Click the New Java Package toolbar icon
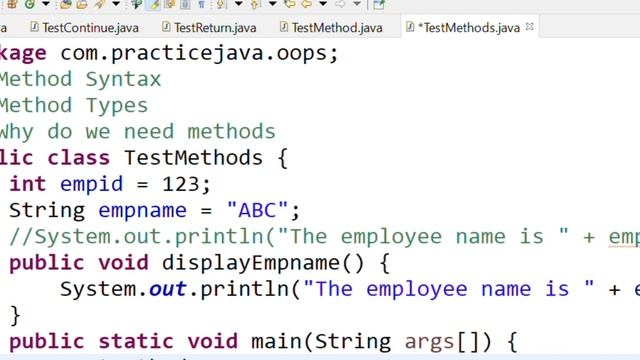 click(12, 4)
